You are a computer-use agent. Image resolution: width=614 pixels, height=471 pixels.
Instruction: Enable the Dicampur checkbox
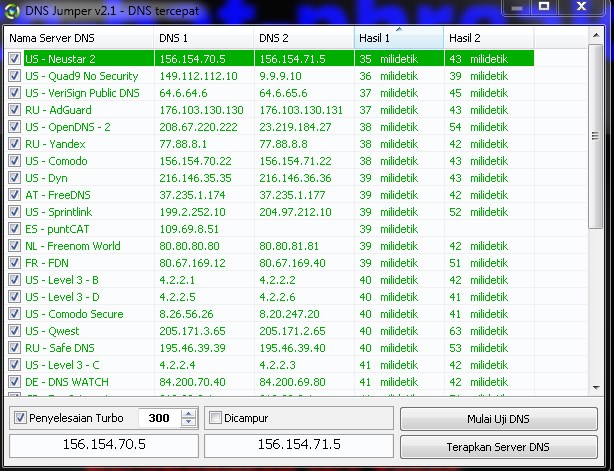tap(215, 418)
